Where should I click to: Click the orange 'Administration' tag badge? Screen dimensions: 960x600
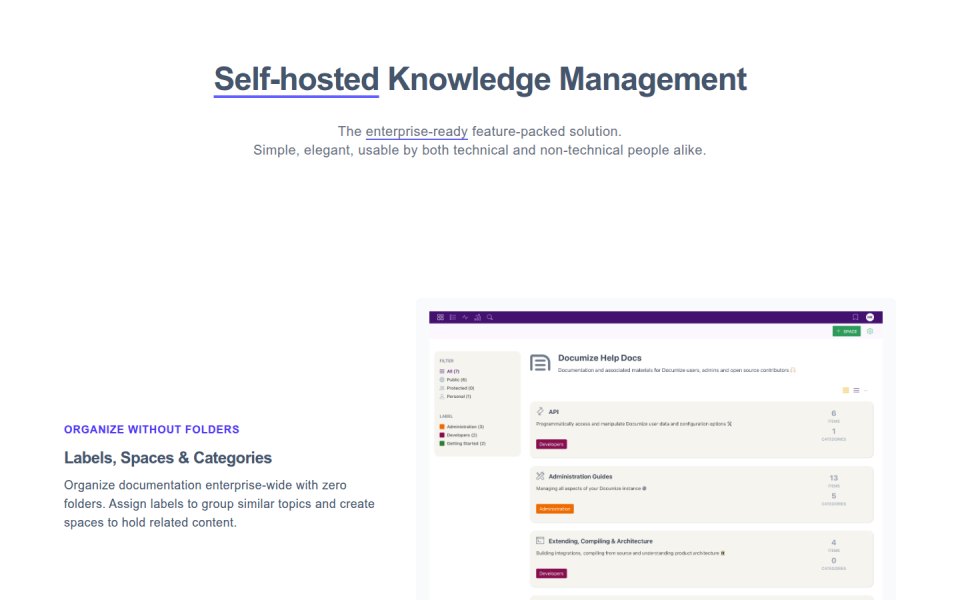coord(555,509)
